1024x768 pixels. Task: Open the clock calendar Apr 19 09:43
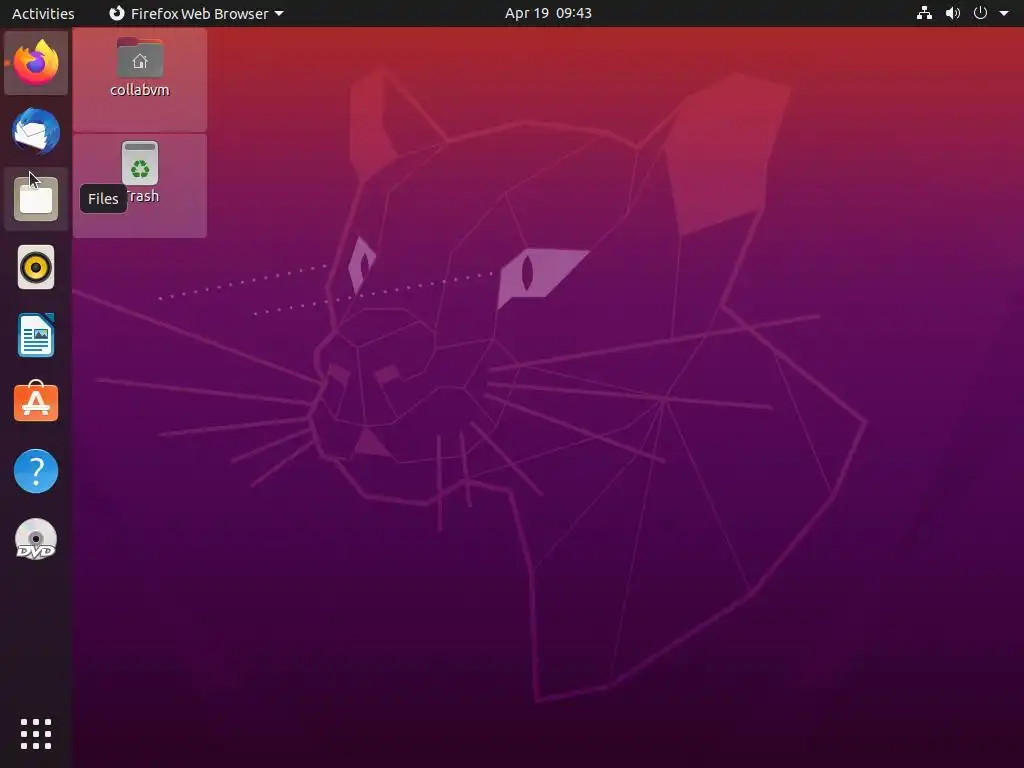click(548, 13)
